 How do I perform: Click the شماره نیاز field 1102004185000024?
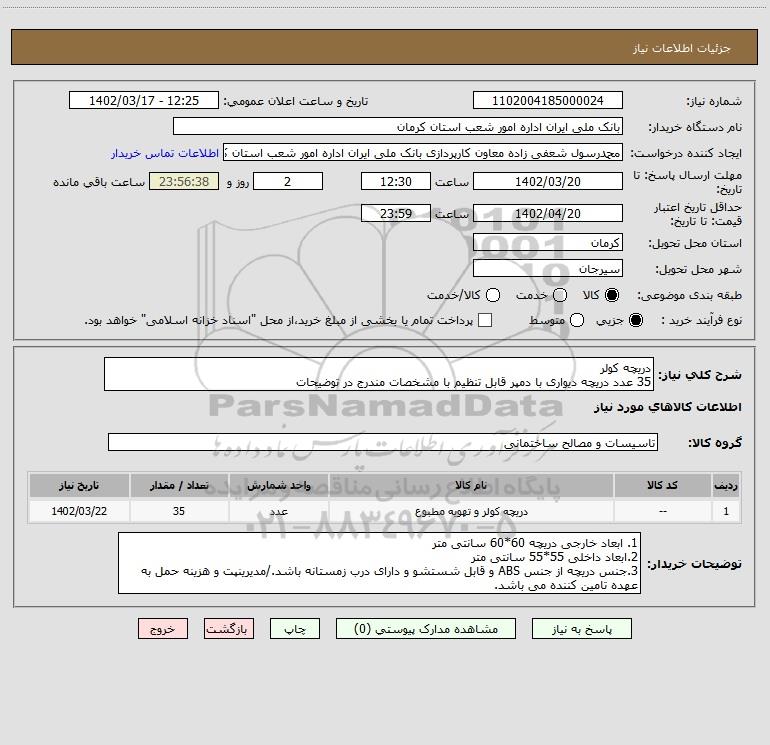[x=548, y=101]
